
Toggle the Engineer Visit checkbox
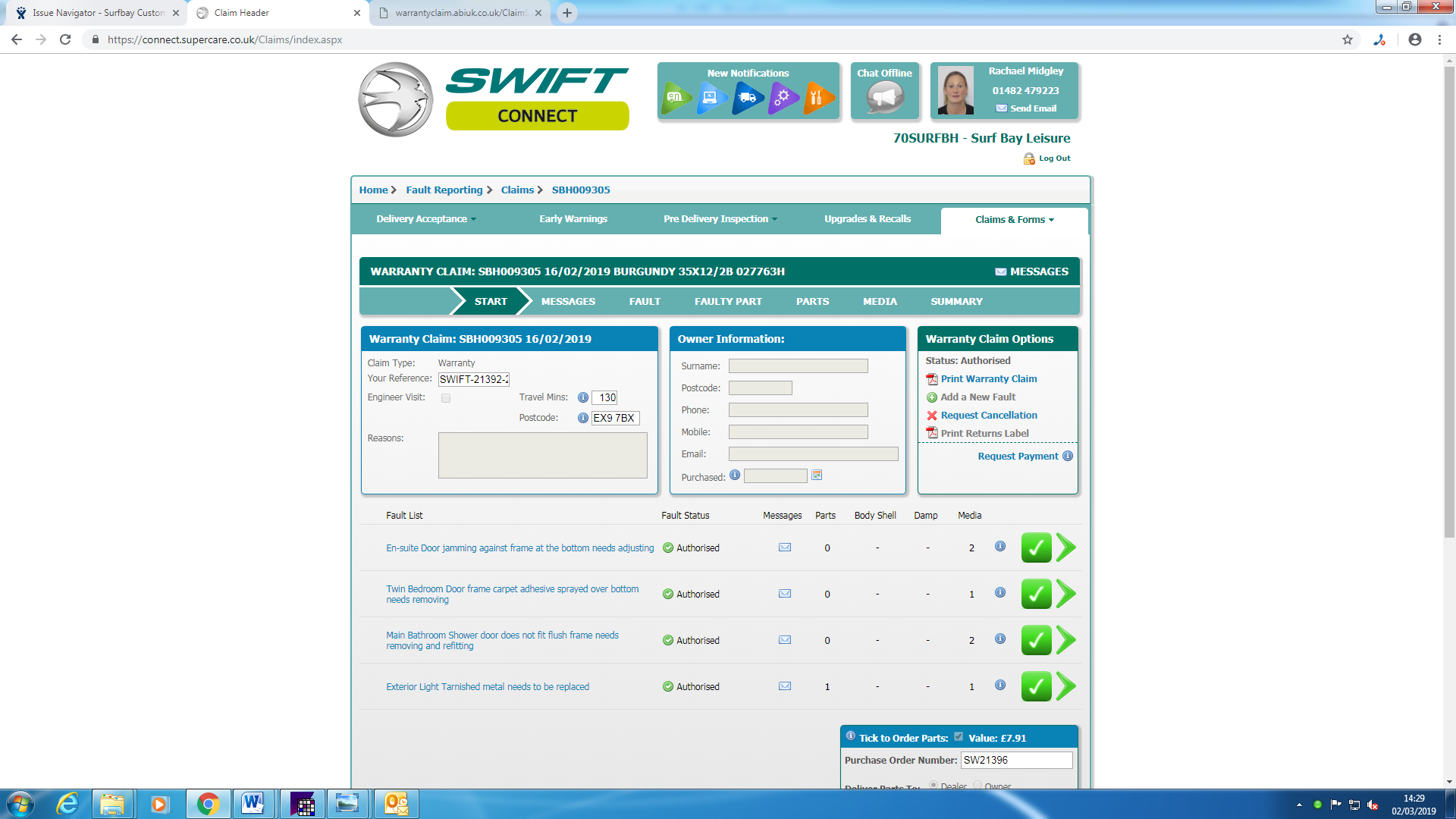coord(446,398)
